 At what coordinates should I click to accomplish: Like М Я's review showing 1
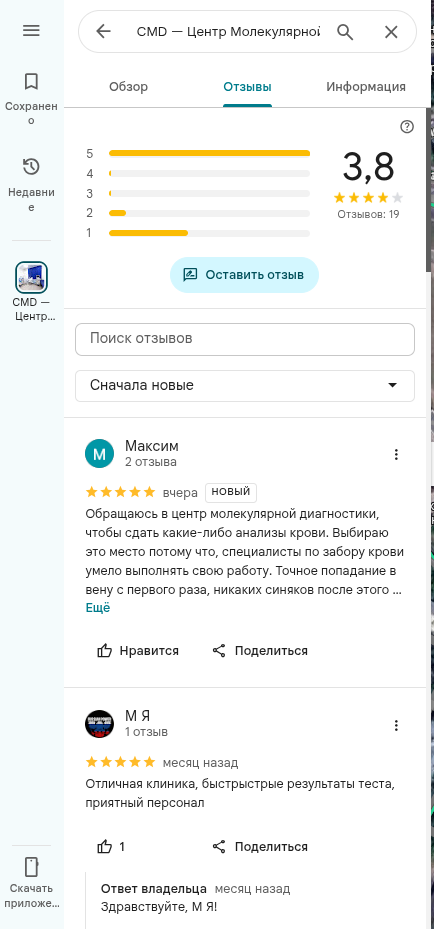(x=111, y=847)
